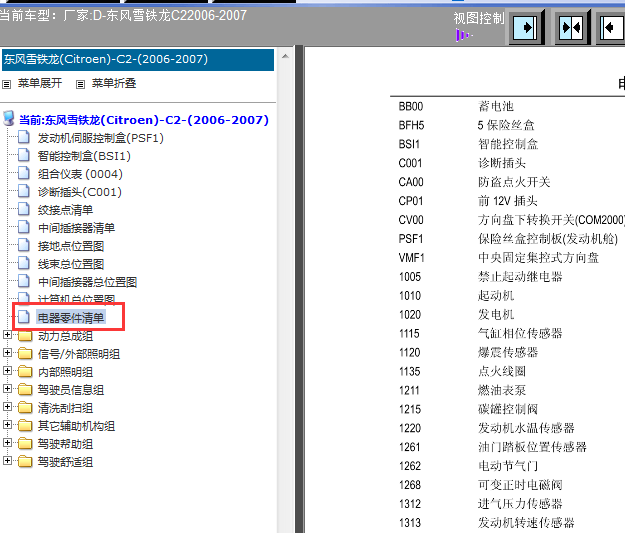This screenshot has height=533, width=625.
Task: Expand the 清洗刮扫组 tree node
Action: coord(7,406)
